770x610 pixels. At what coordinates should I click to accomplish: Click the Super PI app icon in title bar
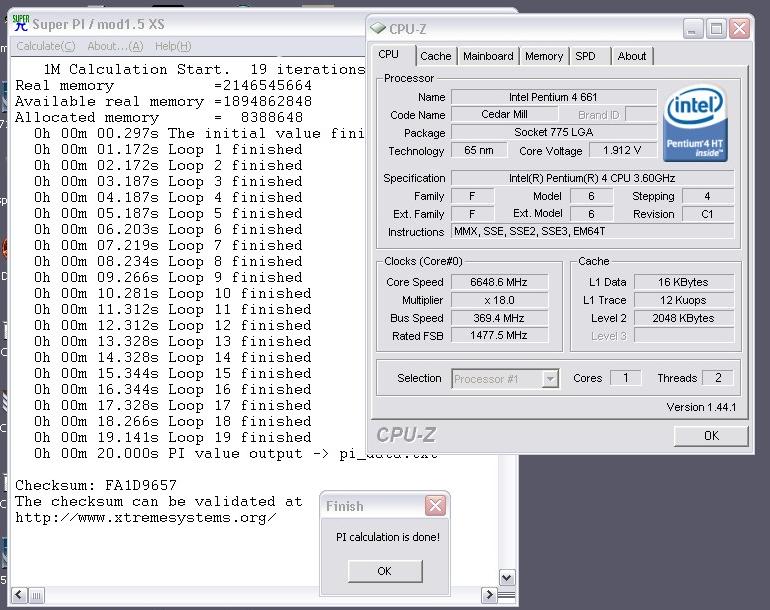click(21, 24)
